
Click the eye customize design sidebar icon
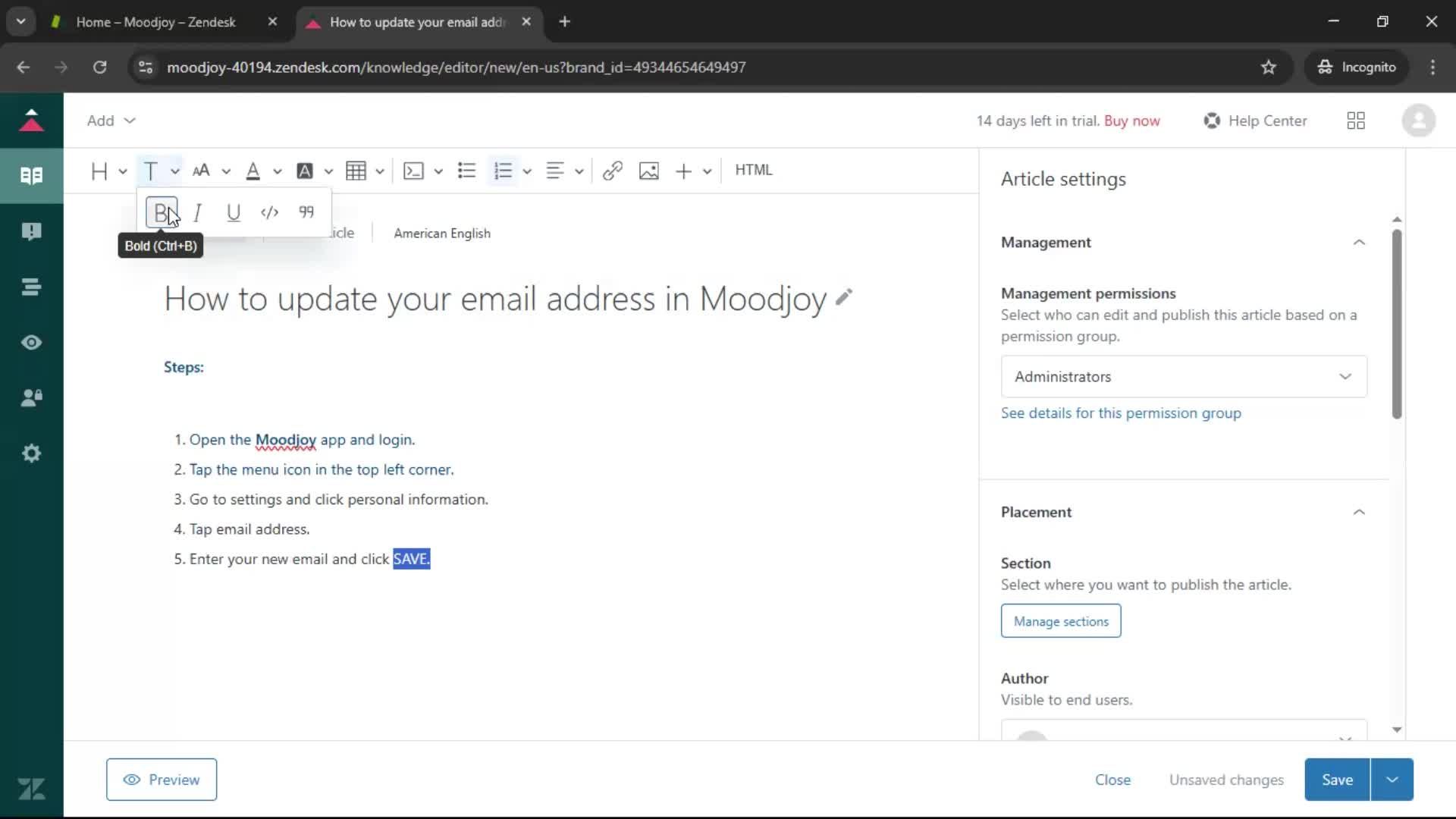click(x=31, y=343)
